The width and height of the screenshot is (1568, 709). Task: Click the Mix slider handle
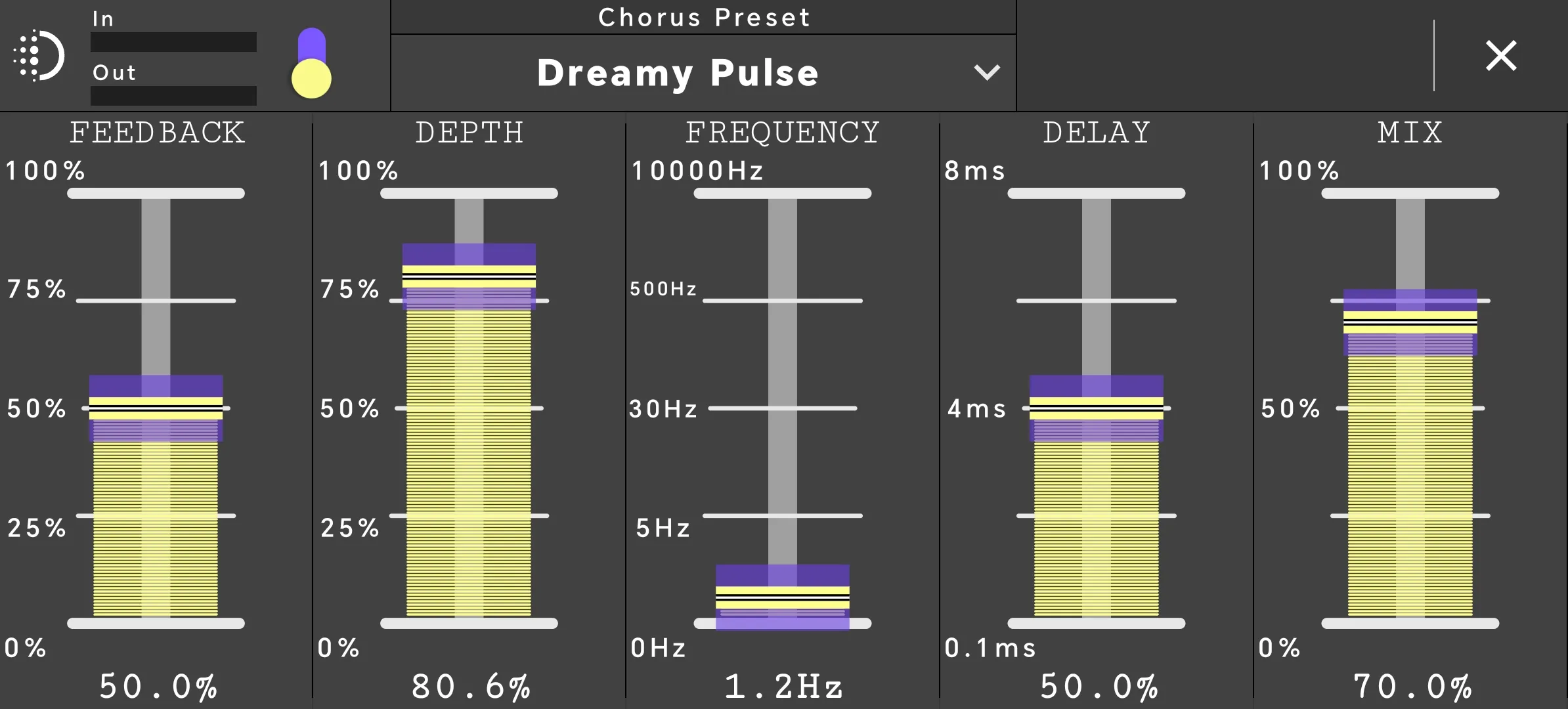point(1410,322)
